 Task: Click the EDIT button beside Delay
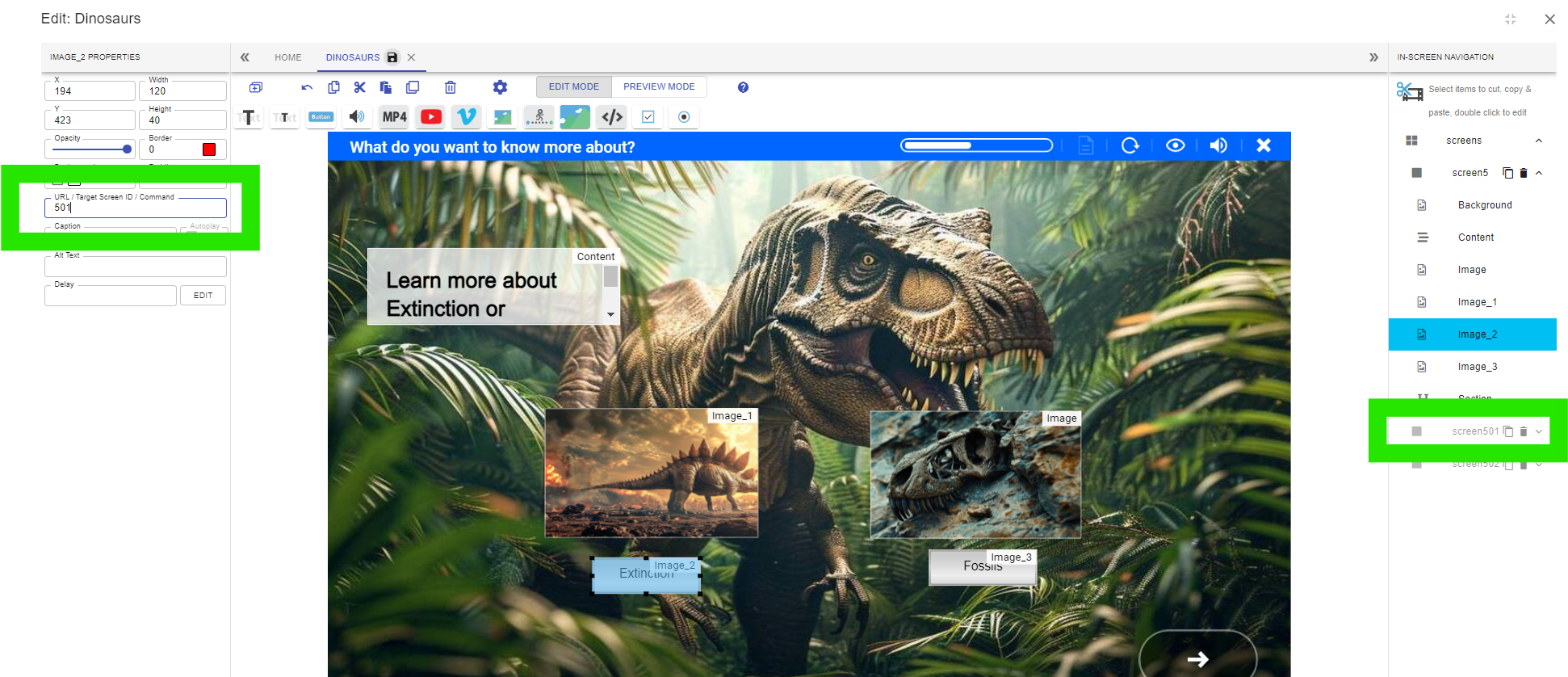pos(203,296)
